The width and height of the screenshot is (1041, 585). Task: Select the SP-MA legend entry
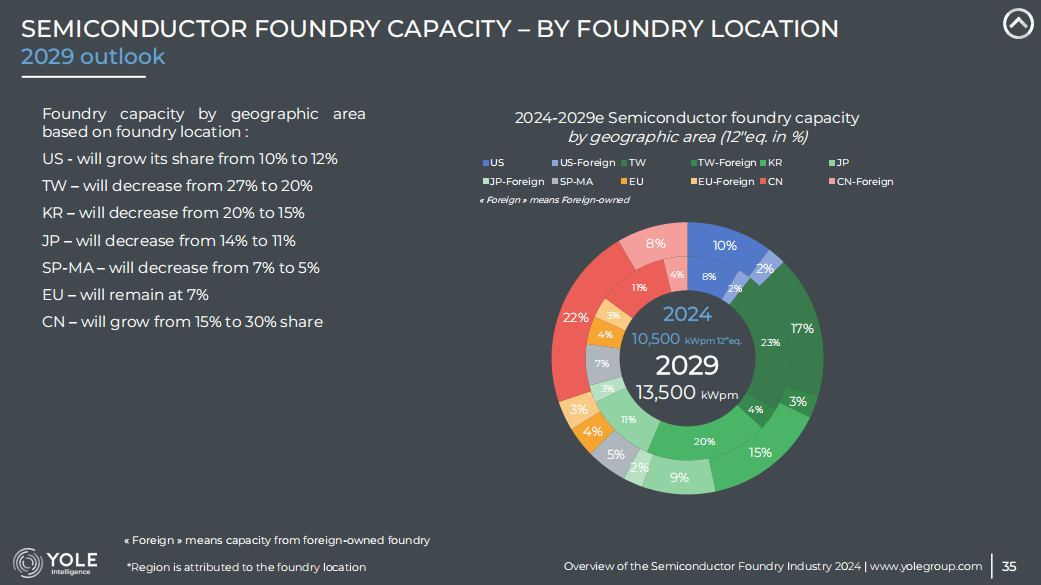(572, 181)
